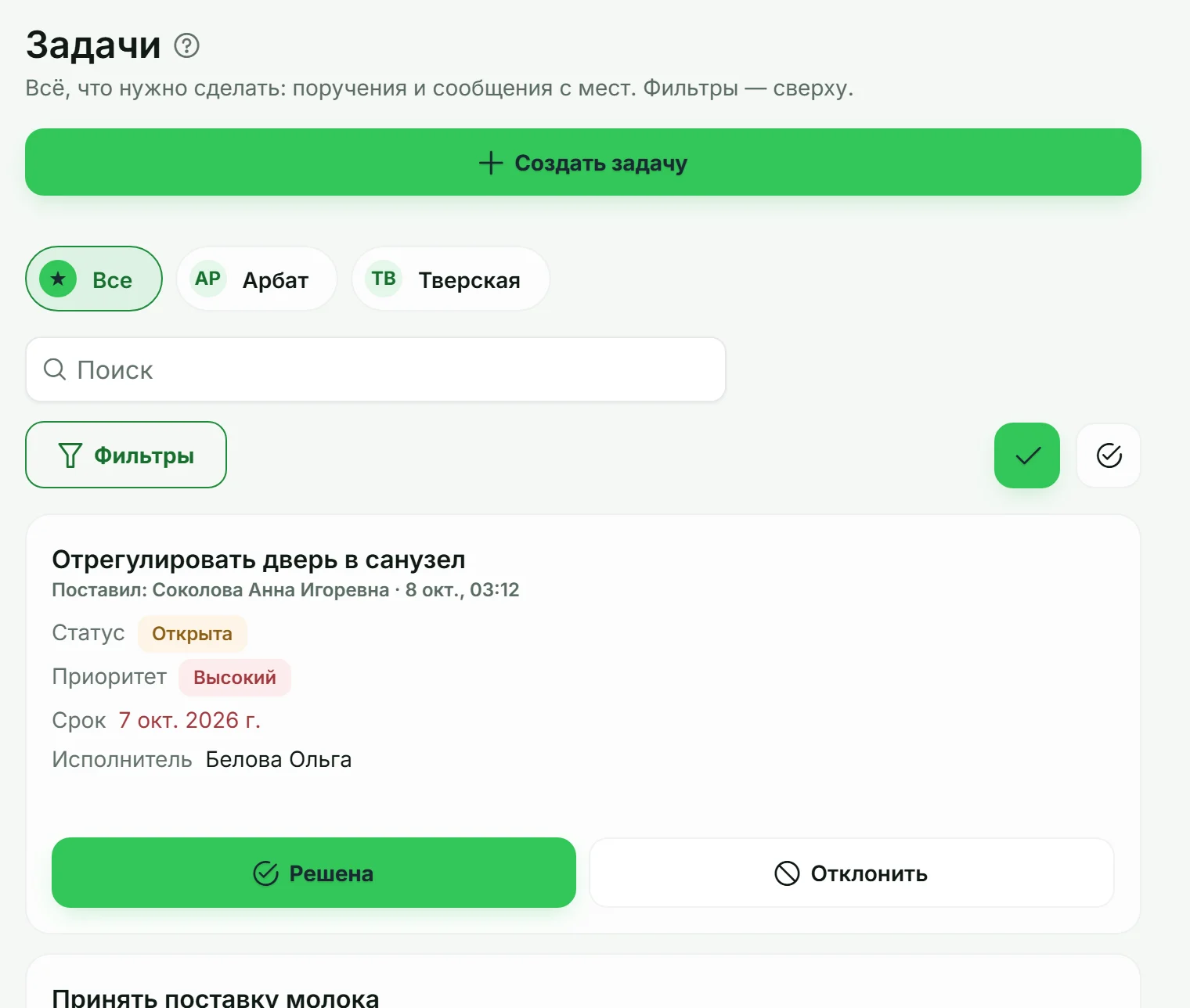
Task: Select the Все location filter
Action: pos(94,279)
